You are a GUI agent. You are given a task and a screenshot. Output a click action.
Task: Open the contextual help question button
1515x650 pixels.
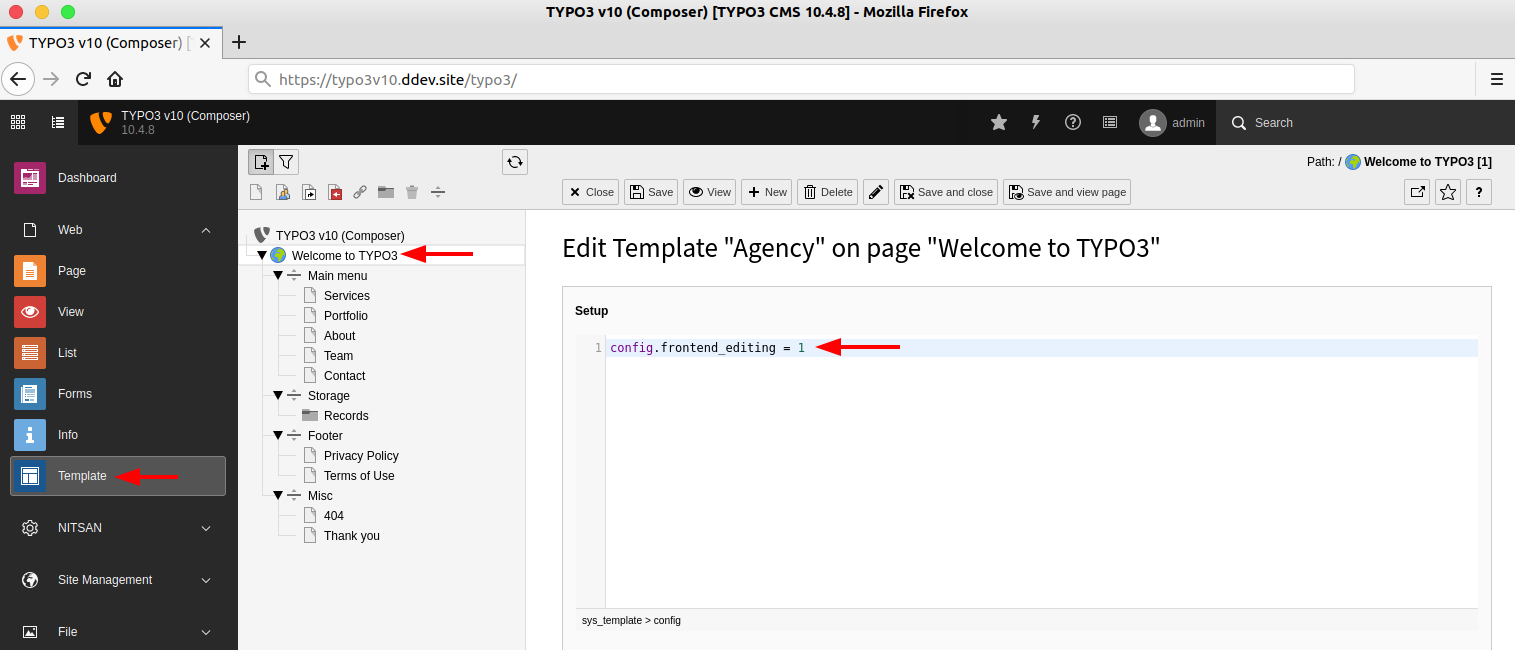coord(1479,192)
